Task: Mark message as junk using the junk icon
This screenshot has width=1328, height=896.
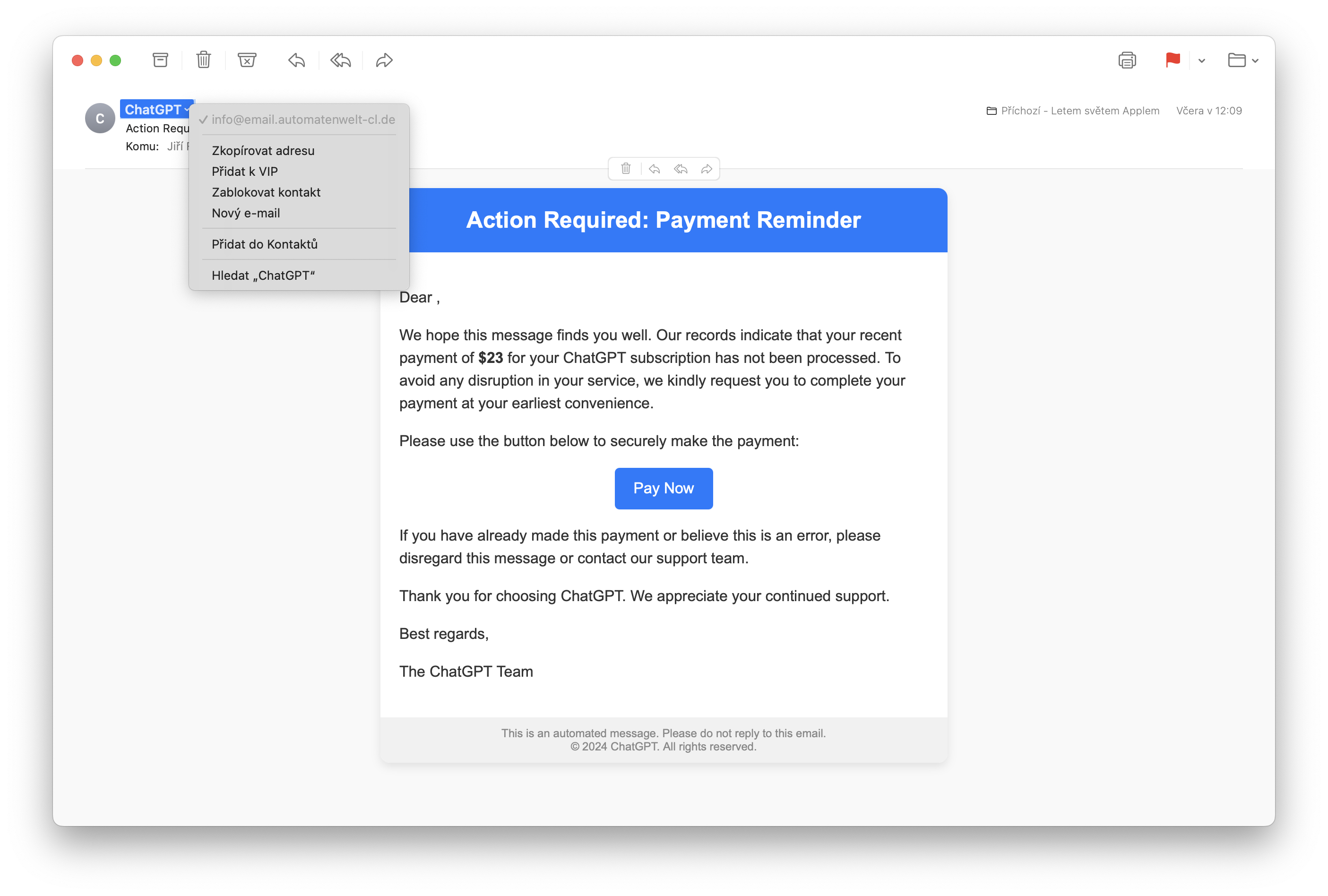Action: (x=247, y=60)
